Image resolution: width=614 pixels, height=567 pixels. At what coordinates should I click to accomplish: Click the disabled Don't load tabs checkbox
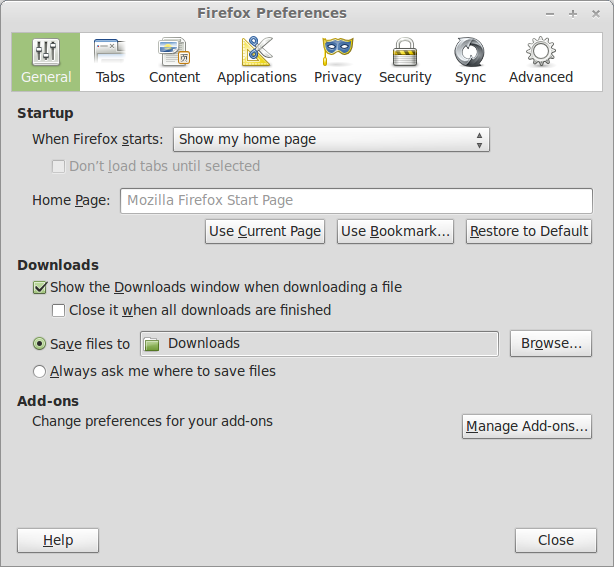[x=58, y=166]
